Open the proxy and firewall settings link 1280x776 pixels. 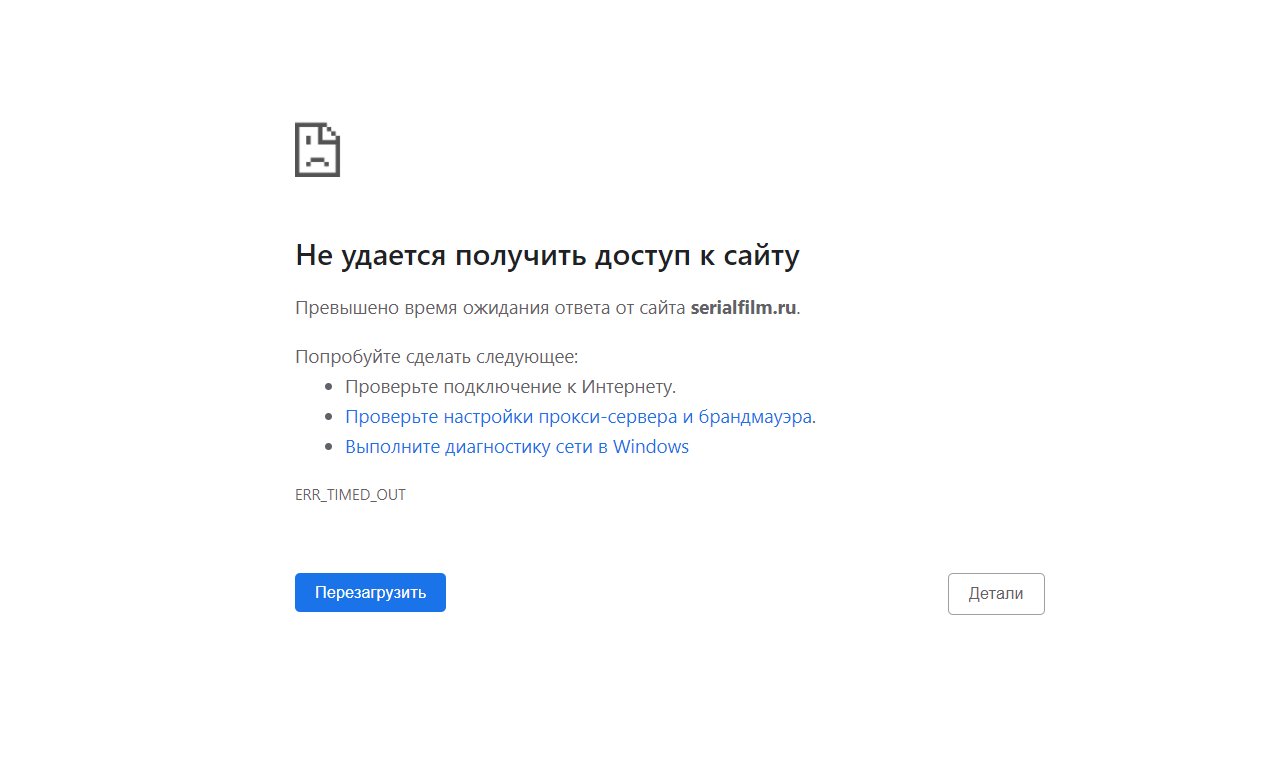click(578, 417)
